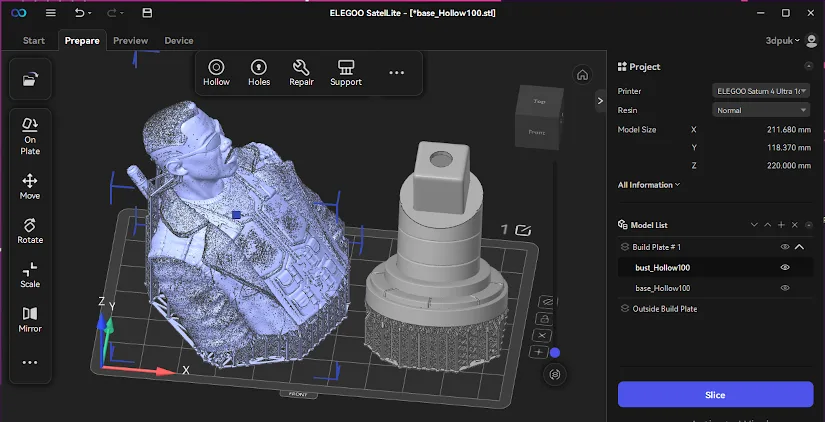The image size is (825, 422).
Task: Move model down in Model List header
Action: [754, 225]
